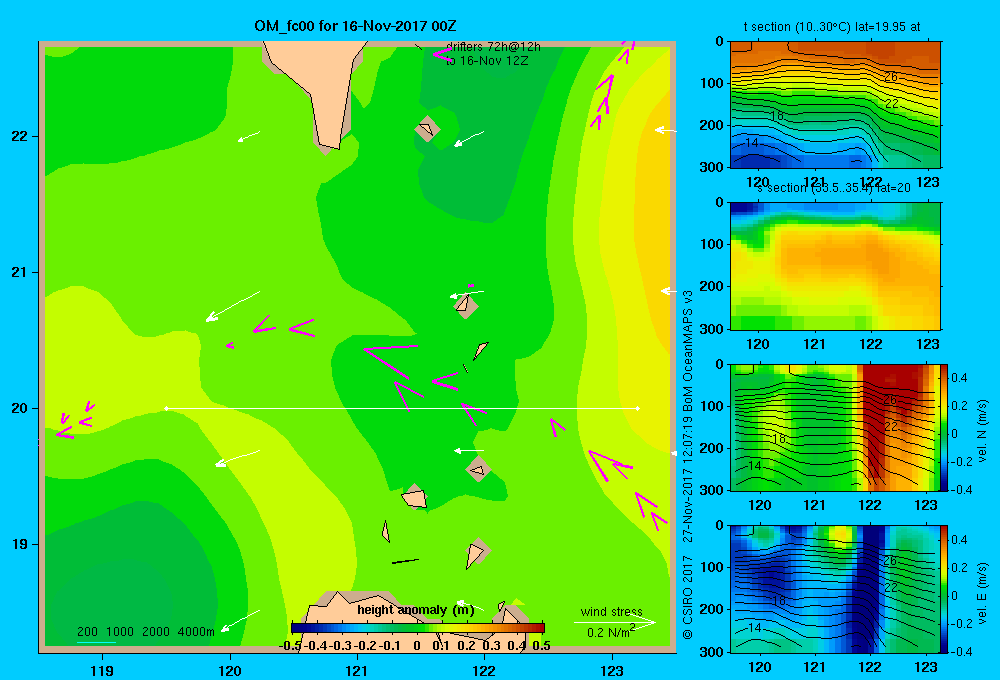Click the 'vel. E (m/s)' colorbar label

pyautogui.click(x=982, y=593)
